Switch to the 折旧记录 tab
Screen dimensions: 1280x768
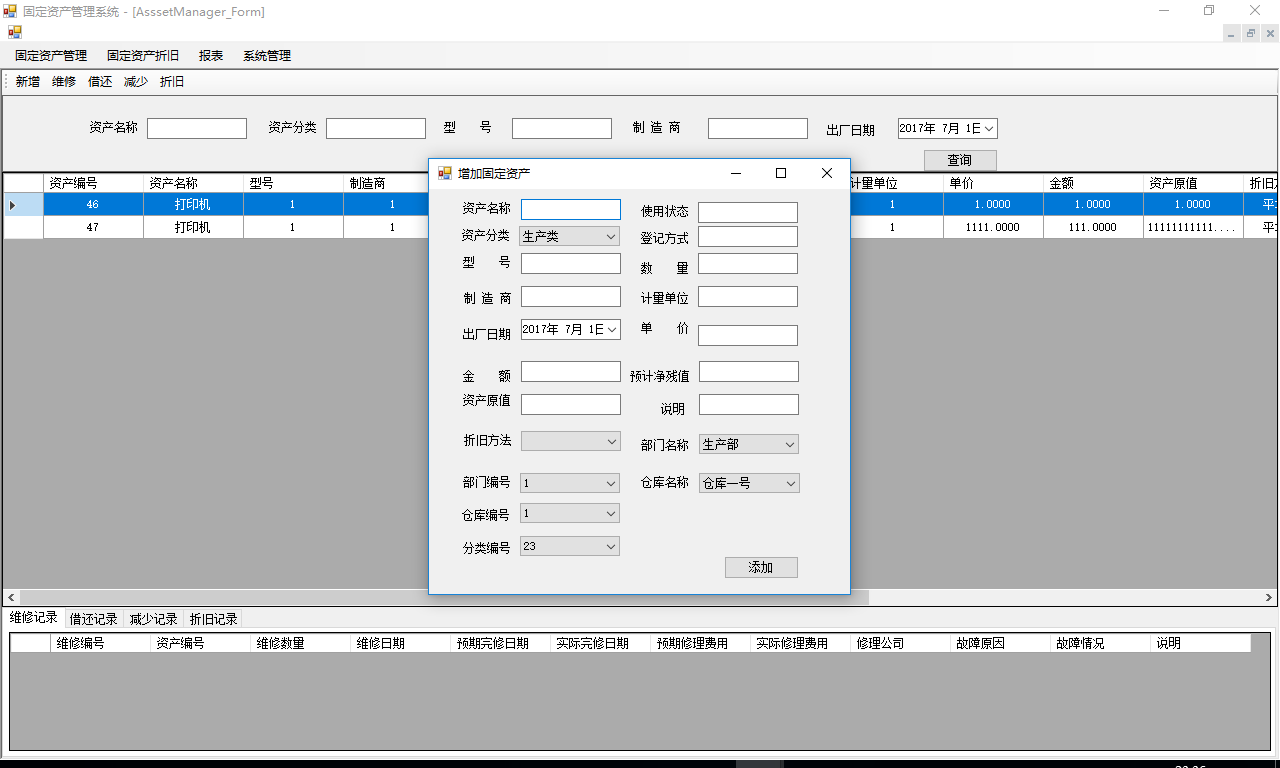click(213, 619)
